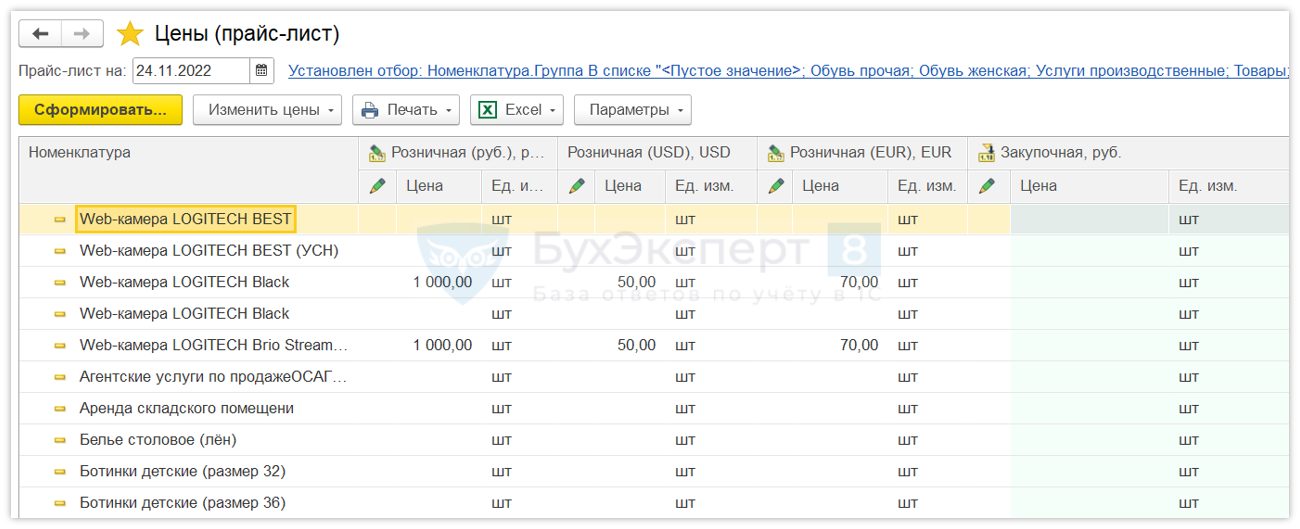Open the calendar date picker
This screenshot has height=529, width=1300.
pyautogui.click(x=262, y=71)
